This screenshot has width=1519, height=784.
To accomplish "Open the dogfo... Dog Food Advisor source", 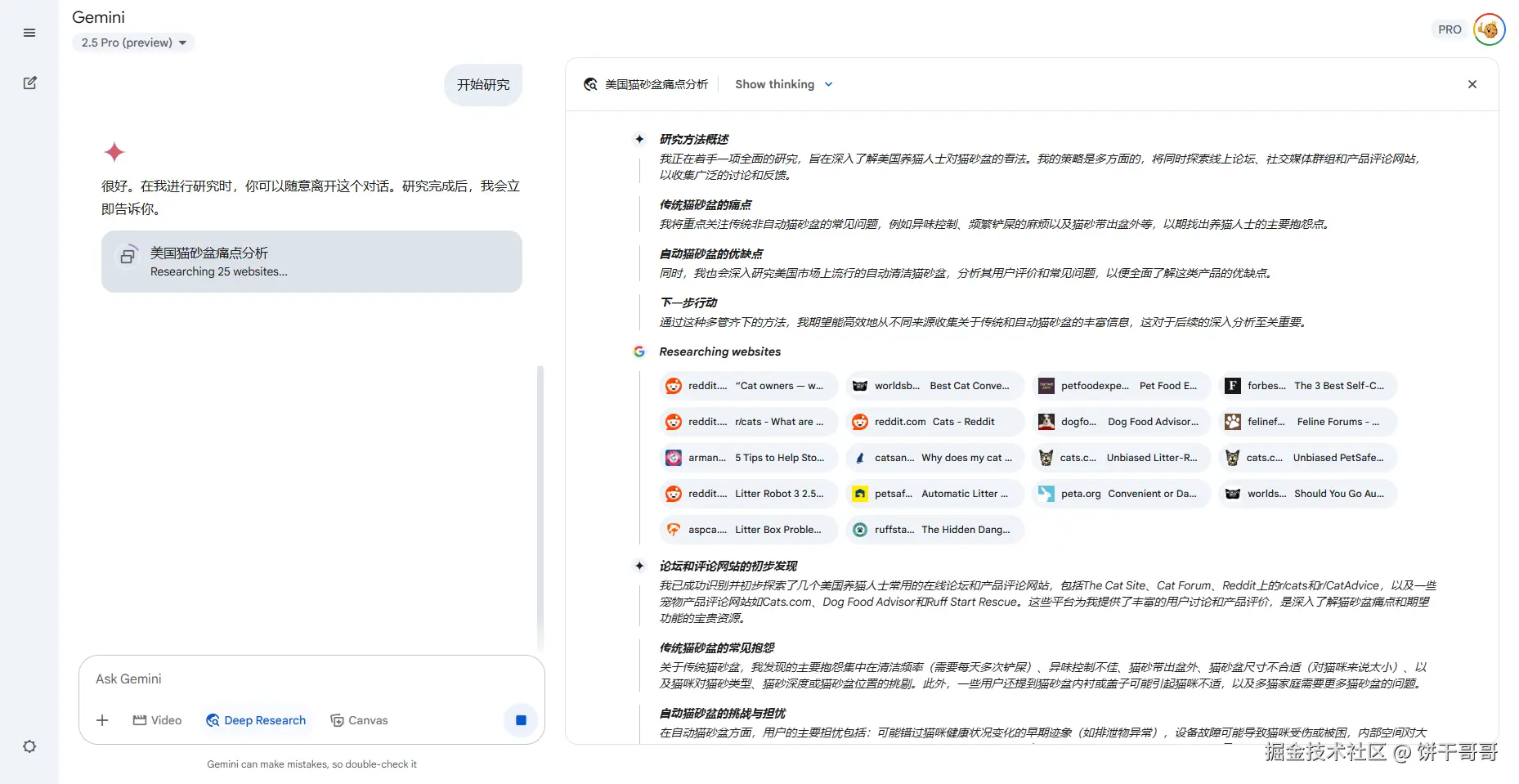I will [1121, 422].
